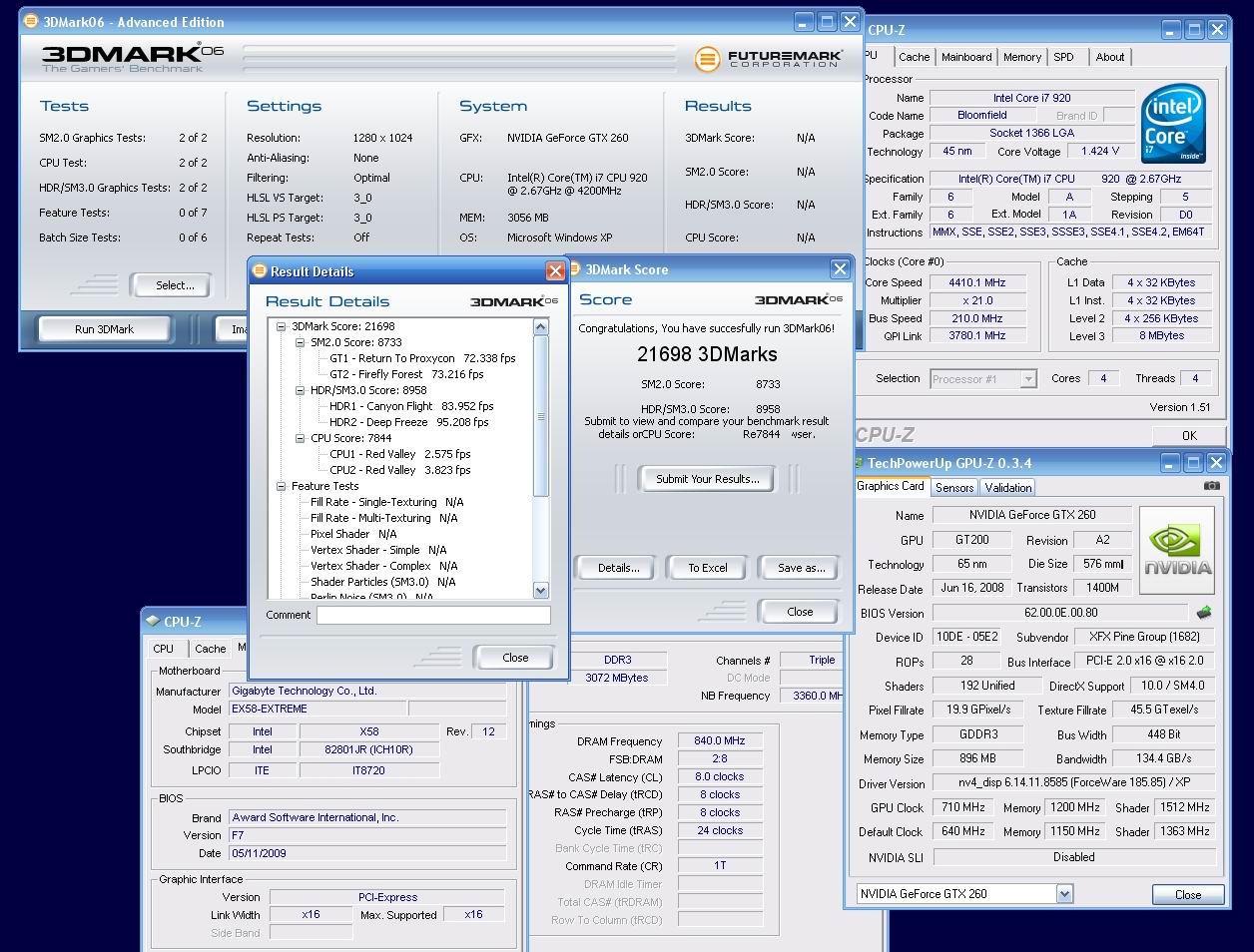Screen dimensions: 1254x952
Task: Click Close in the 3DMark Score window
Action: pos(800,612)
